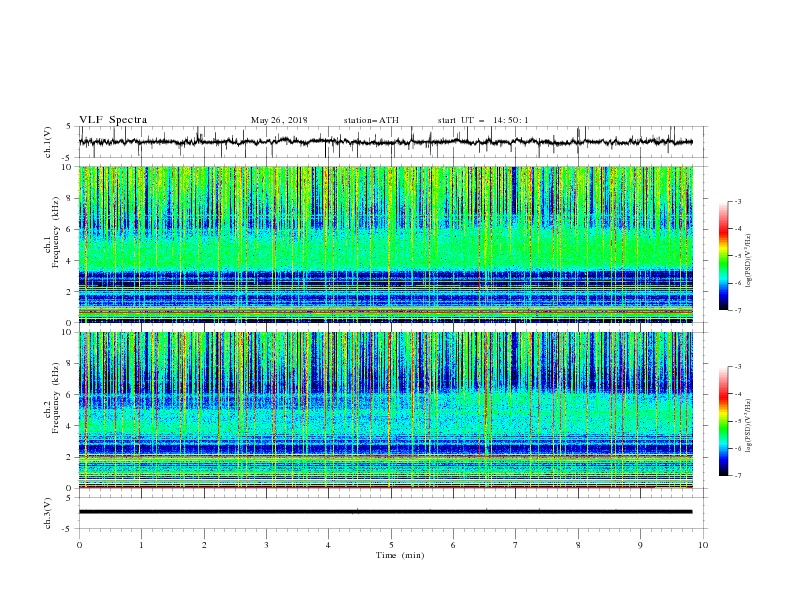Click the "ch.1(V)" waveform axis label
Image resolution: width=792 pixels, height=612 pixels.
48,142
